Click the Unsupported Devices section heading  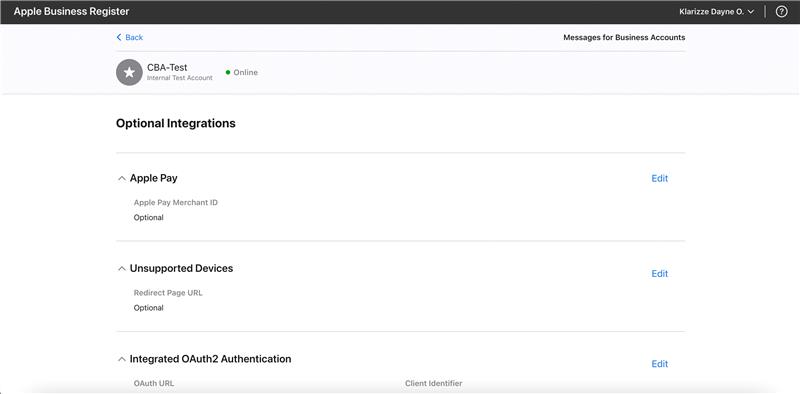pos(181,268)
